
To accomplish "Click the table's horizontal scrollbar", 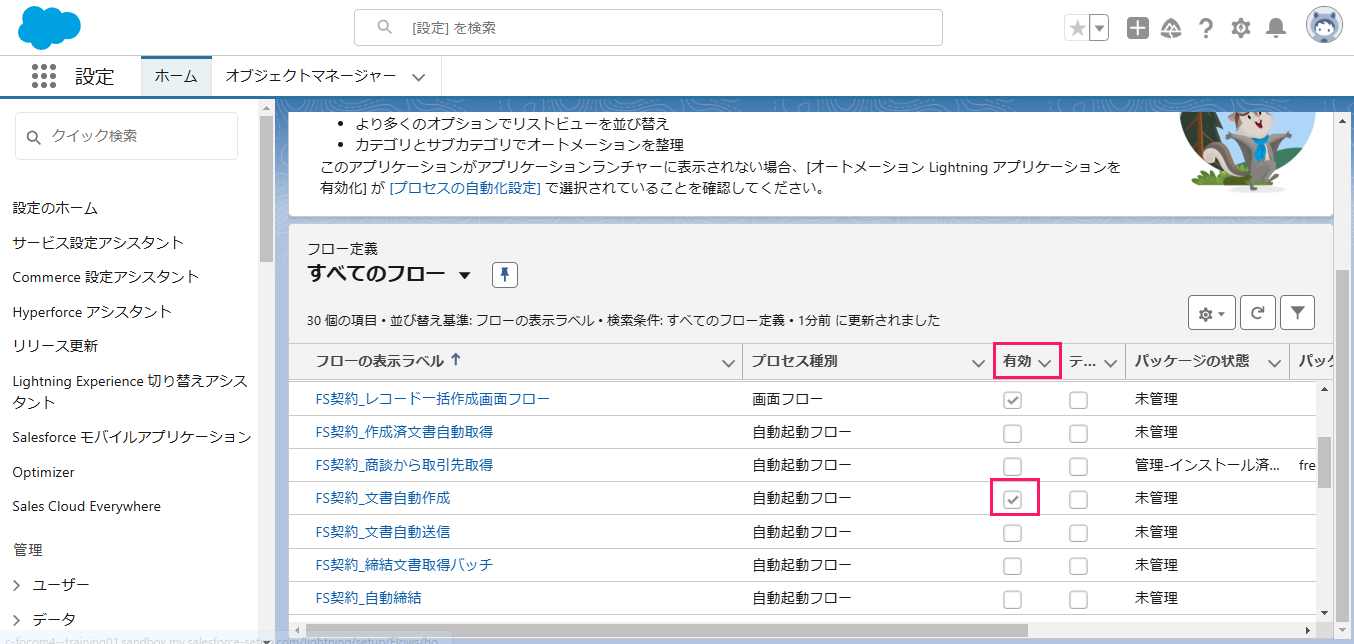I will [x=665, y=629].
